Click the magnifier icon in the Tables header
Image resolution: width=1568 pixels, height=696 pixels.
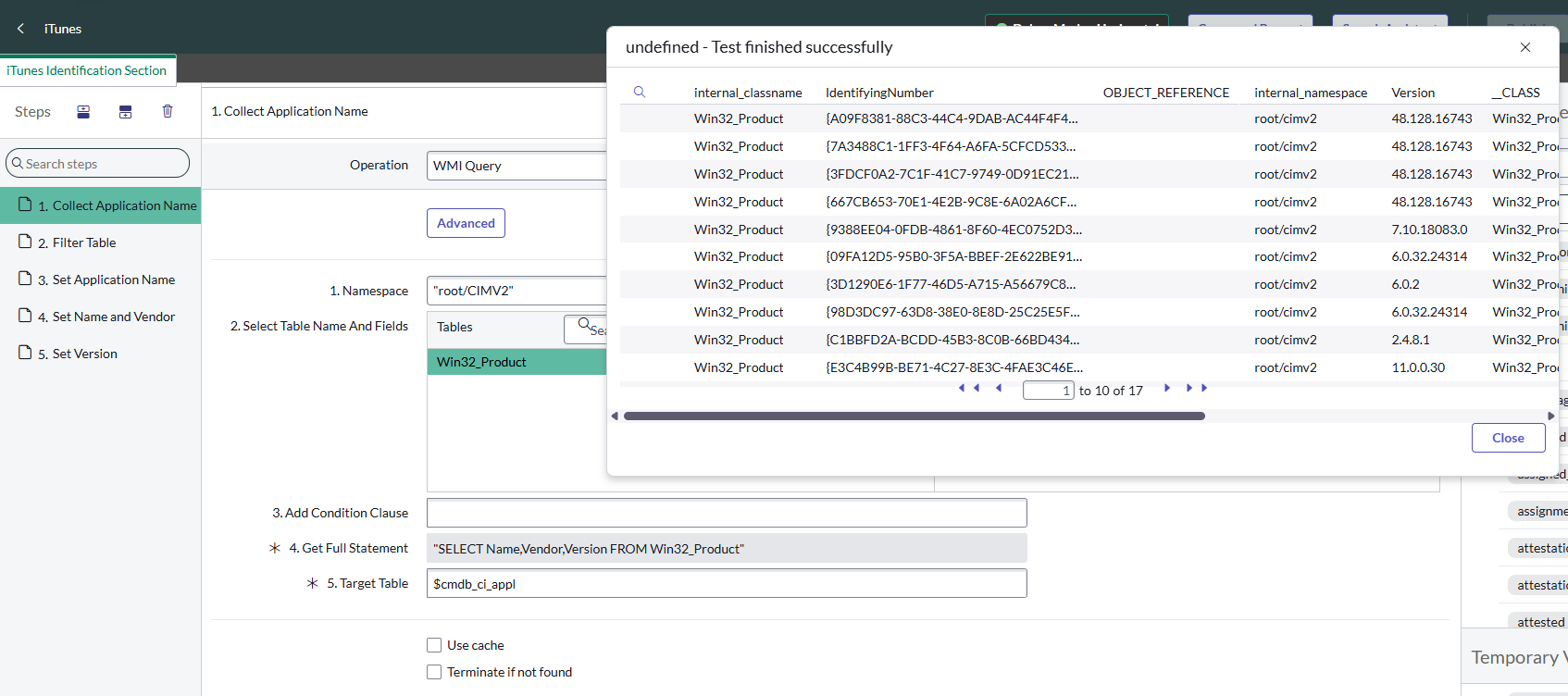[585, 325]
